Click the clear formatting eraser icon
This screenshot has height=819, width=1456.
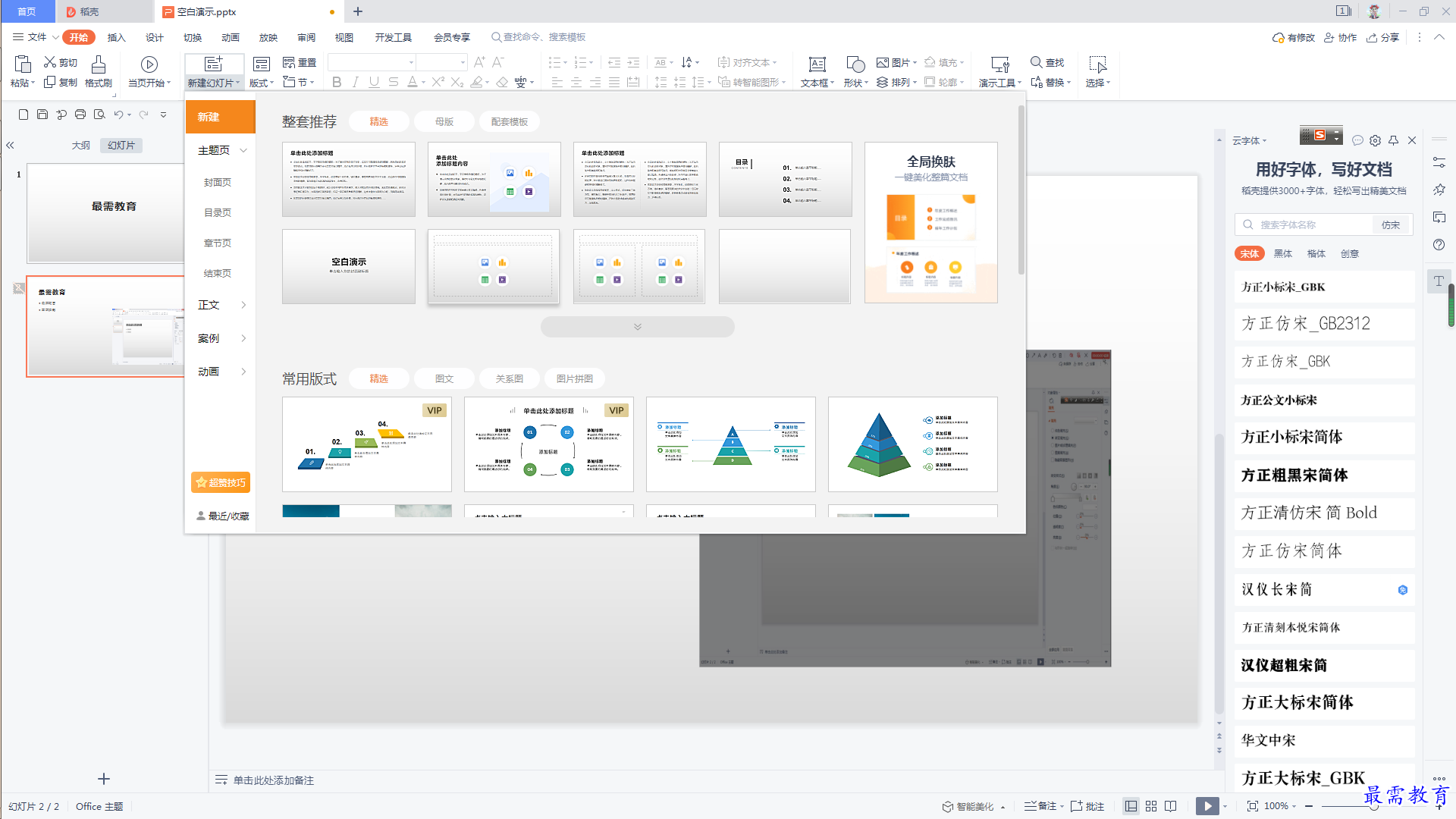pos(502,82)
